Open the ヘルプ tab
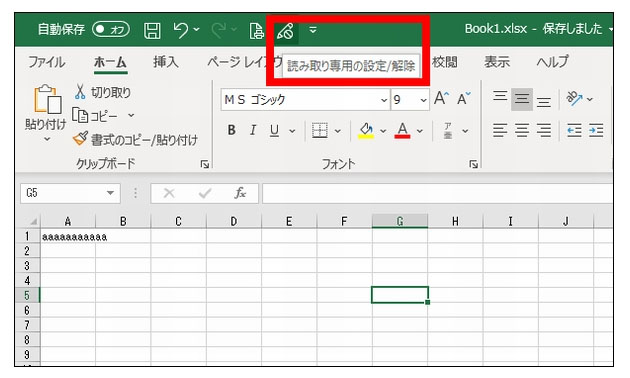This screenshot has height=378, width=630. 553,62
